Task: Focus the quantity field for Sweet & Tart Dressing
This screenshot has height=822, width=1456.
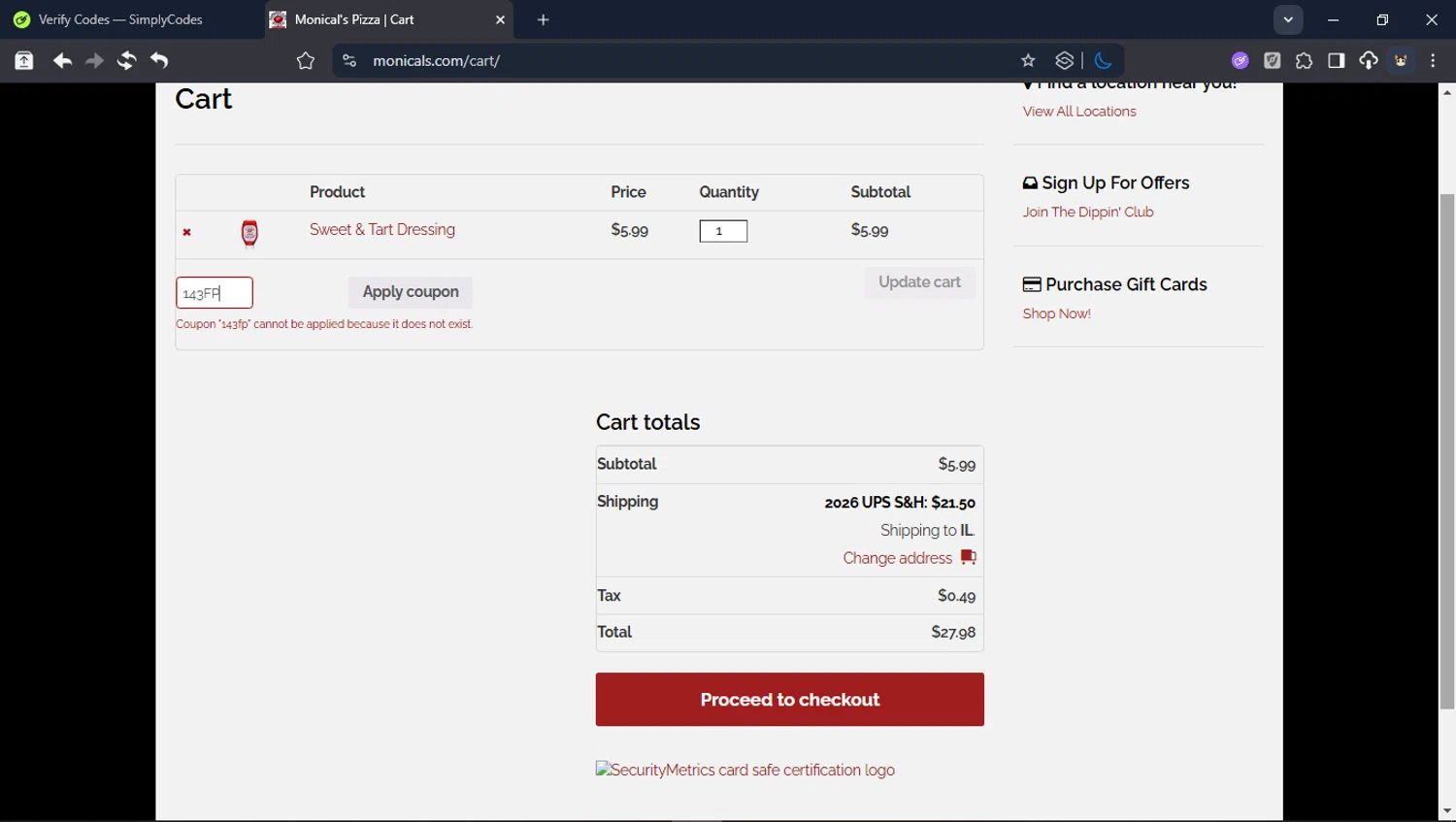Action: (723, 231)
